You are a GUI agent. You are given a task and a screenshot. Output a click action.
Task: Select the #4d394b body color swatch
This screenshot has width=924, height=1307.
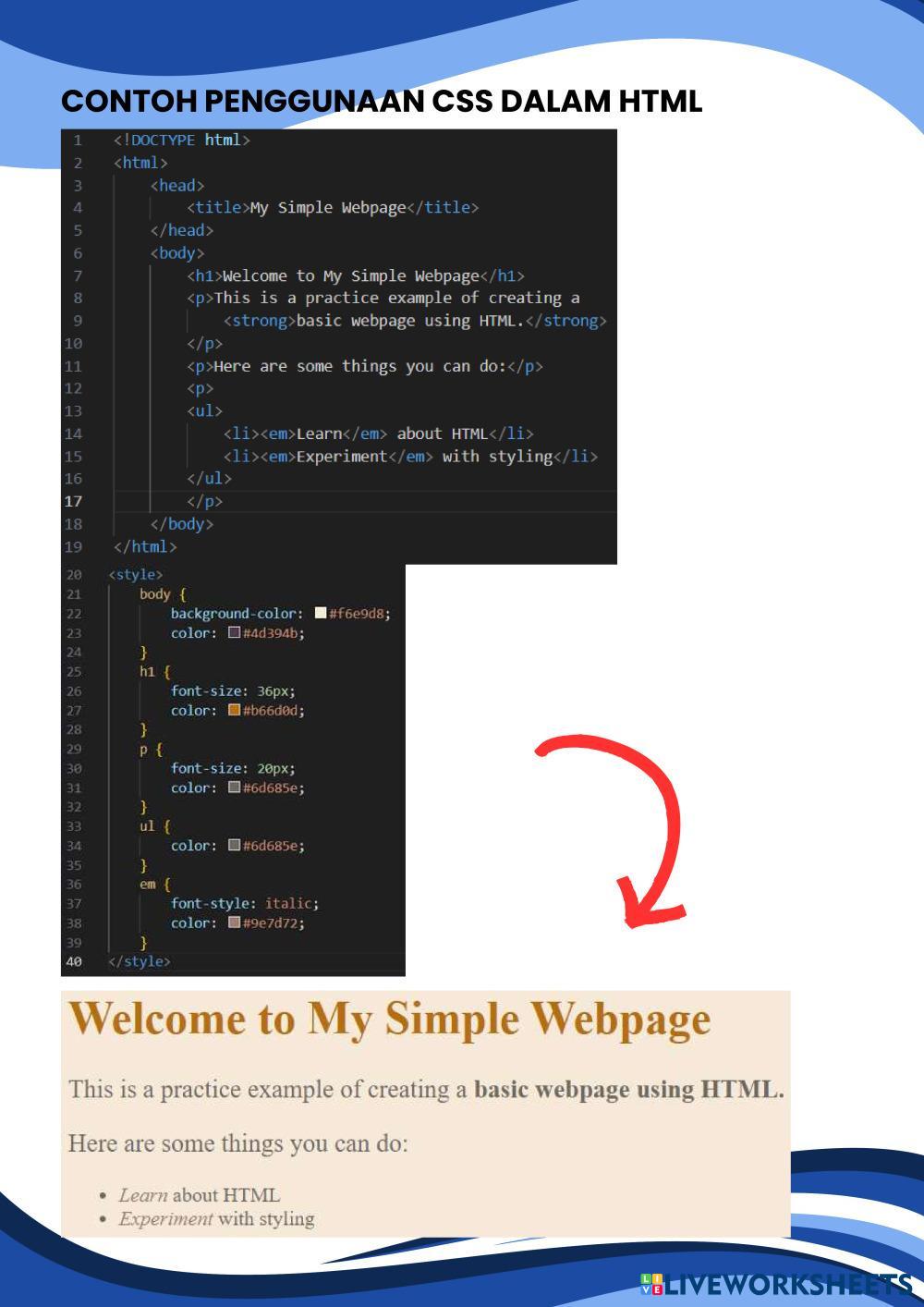(235, 633)
